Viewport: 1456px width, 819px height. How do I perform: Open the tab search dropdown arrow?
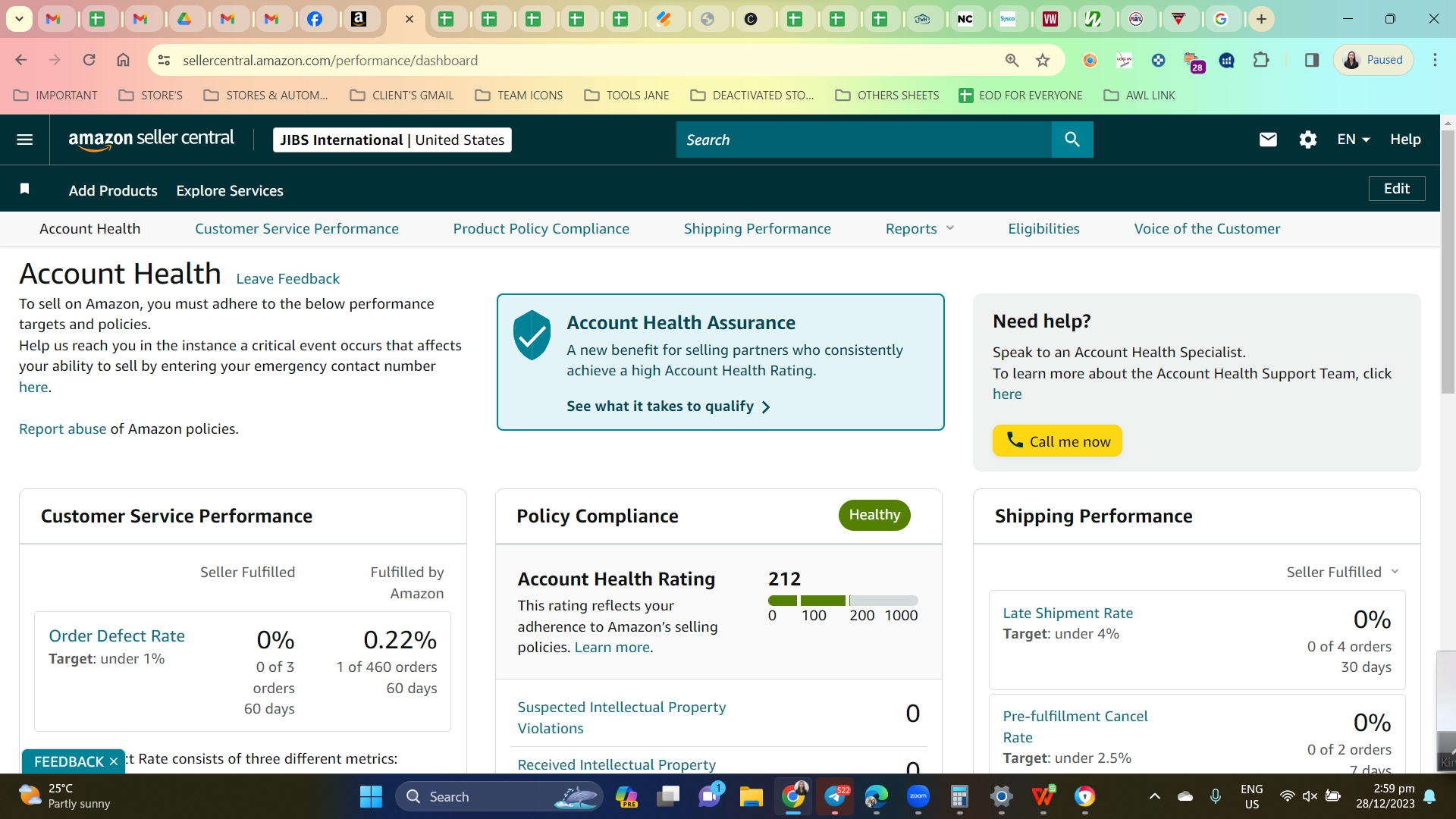19,19
